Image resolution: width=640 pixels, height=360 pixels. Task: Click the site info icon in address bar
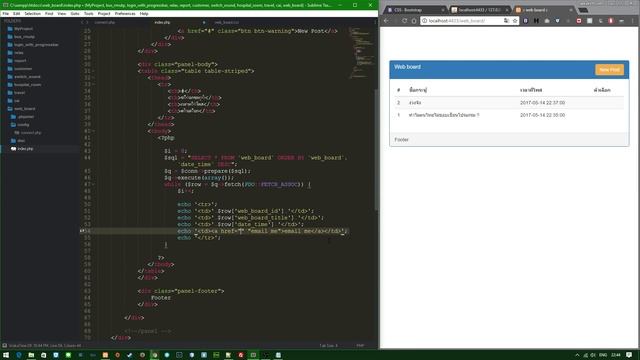424,20
